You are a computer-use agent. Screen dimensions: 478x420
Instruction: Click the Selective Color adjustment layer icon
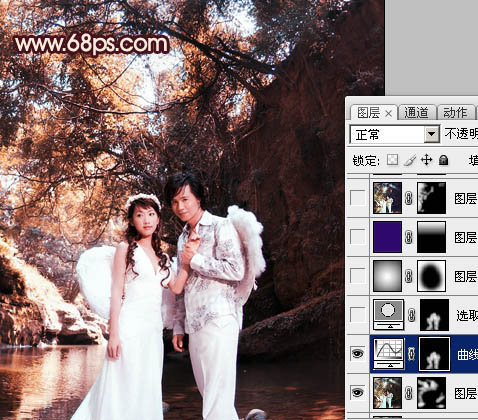click(x=389, y=314)
